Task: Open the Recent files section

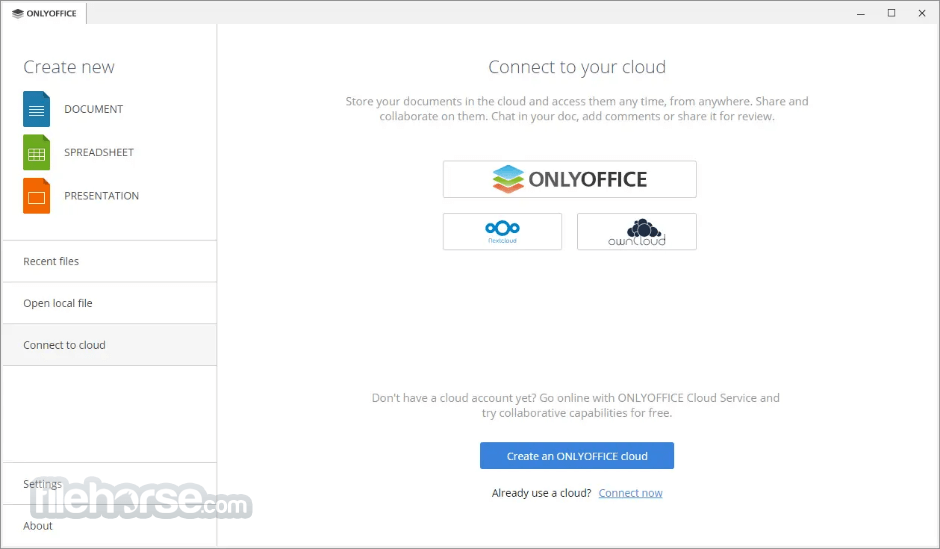Action: (x=109, y=261)
